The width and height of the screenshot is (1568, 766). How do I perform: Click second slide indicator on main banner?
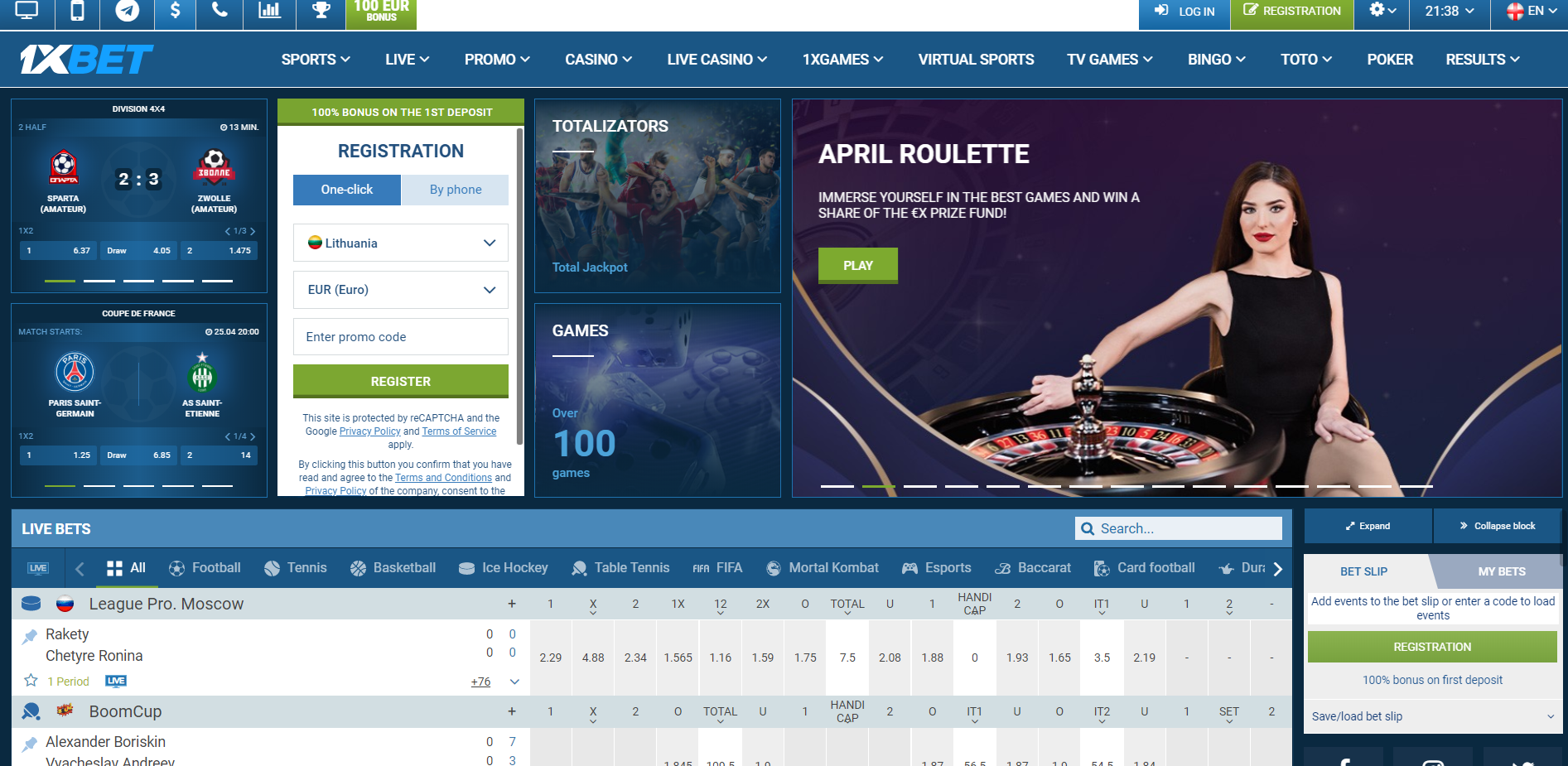[x=879, y=486]
